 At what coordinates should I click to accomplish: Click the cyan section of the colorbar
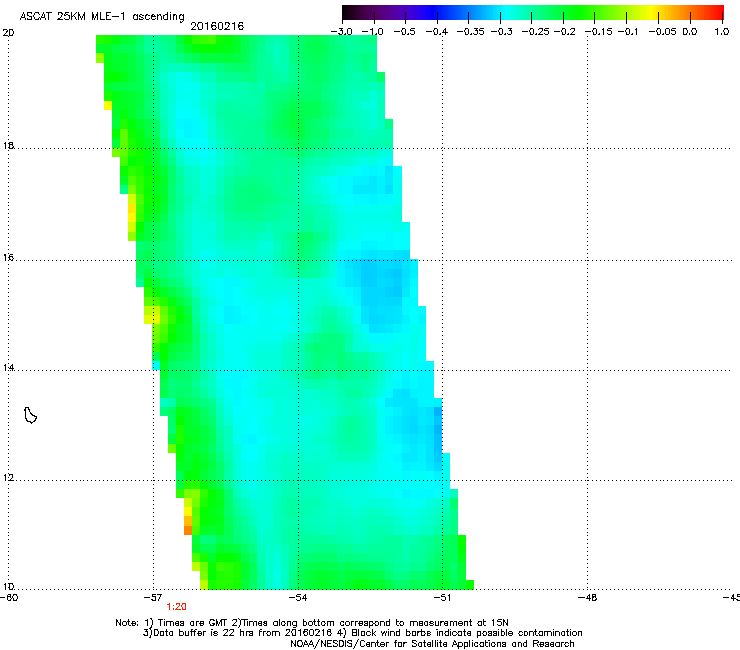pos(503,13)
